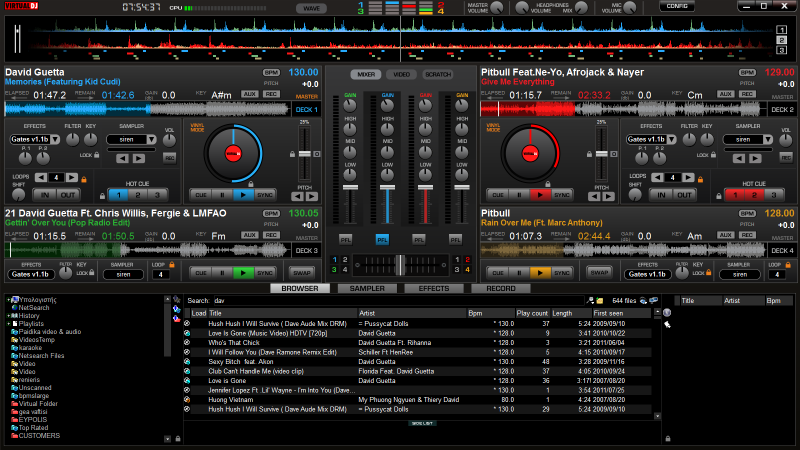Play Deck 3 with the green play button
Viewport: 800px width, 450px height.
tap(243, 273)
